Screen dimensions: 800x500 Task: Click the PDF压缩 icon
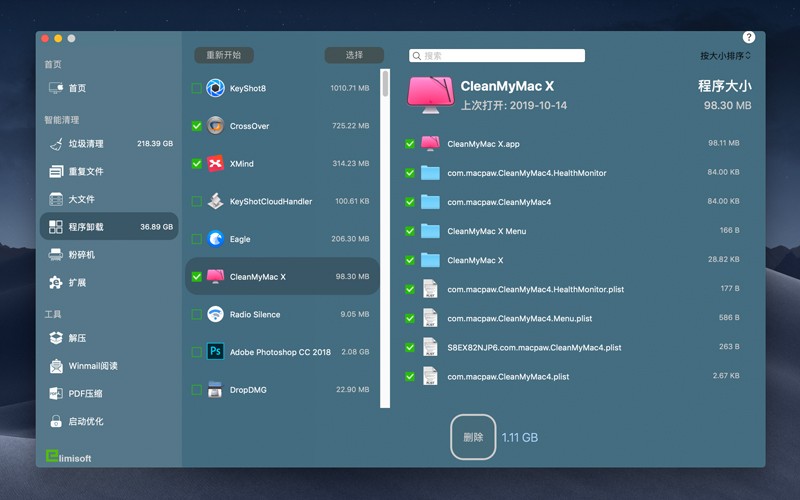tap(56, 393)
